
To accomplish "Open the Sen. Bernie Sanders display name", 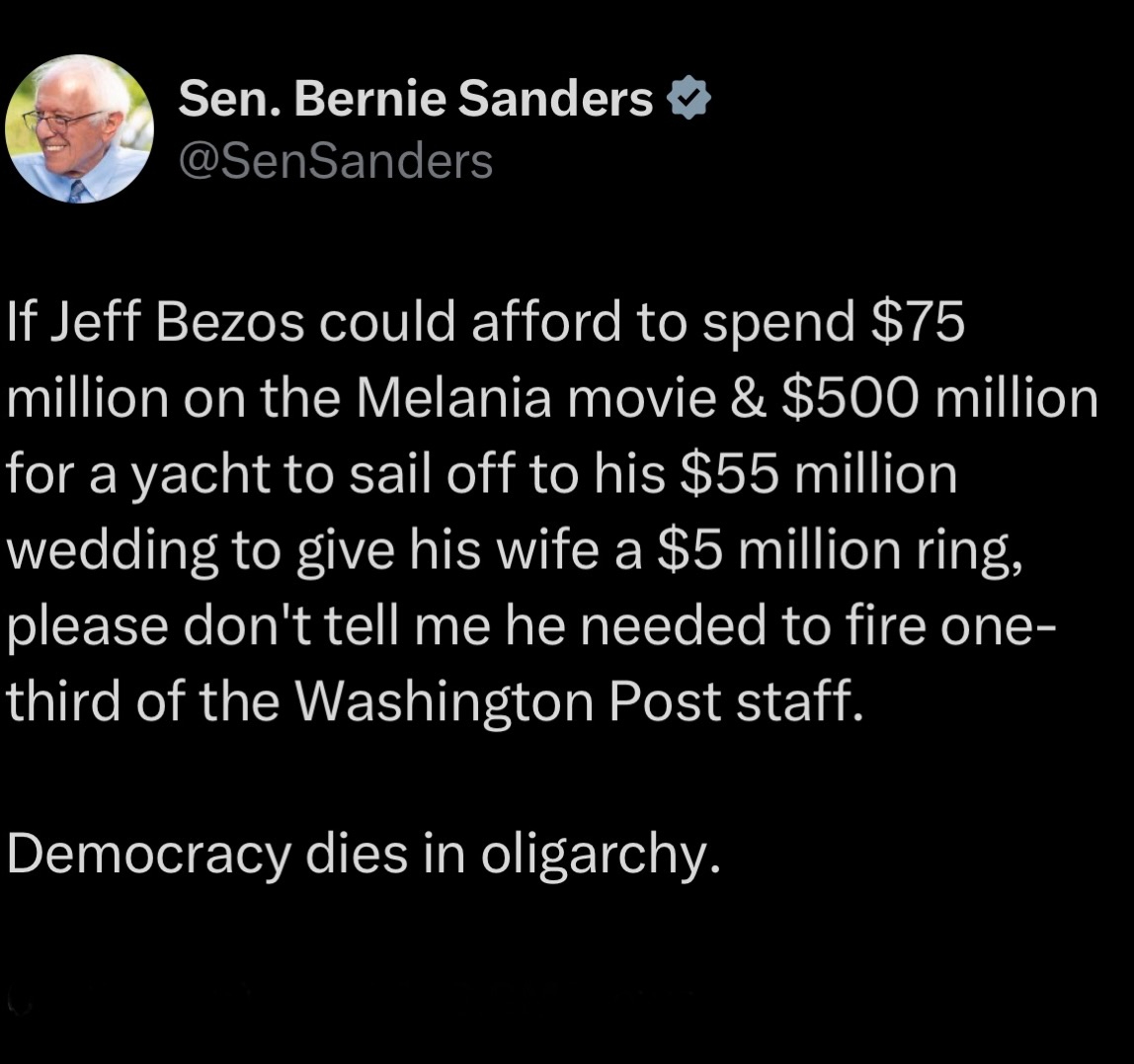I will pyautogui.click(x=415, y=100).
